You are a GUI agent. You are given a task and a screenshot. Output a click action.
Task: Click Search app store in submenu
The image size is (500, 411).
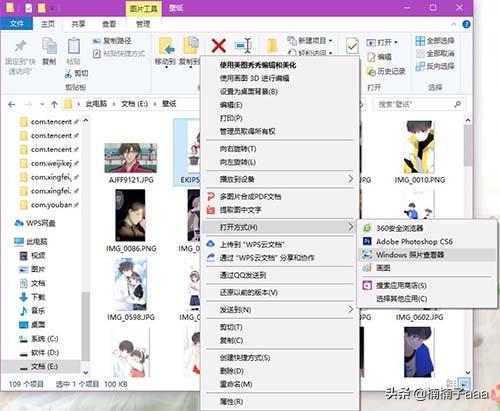tap(427, 286)
